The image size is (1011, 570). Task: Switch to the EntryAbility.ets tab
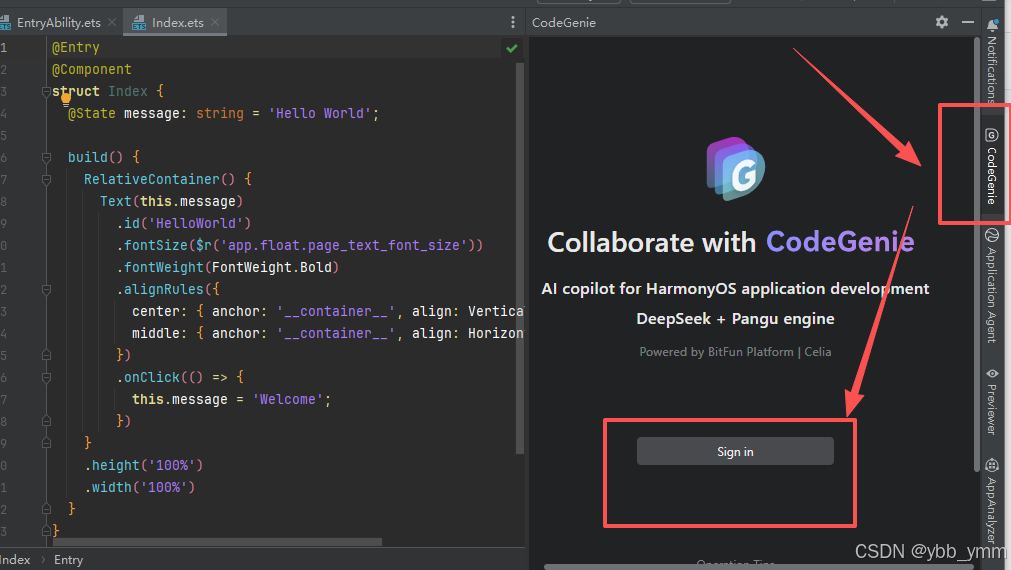pyautogui.click(x=58, y=23)
